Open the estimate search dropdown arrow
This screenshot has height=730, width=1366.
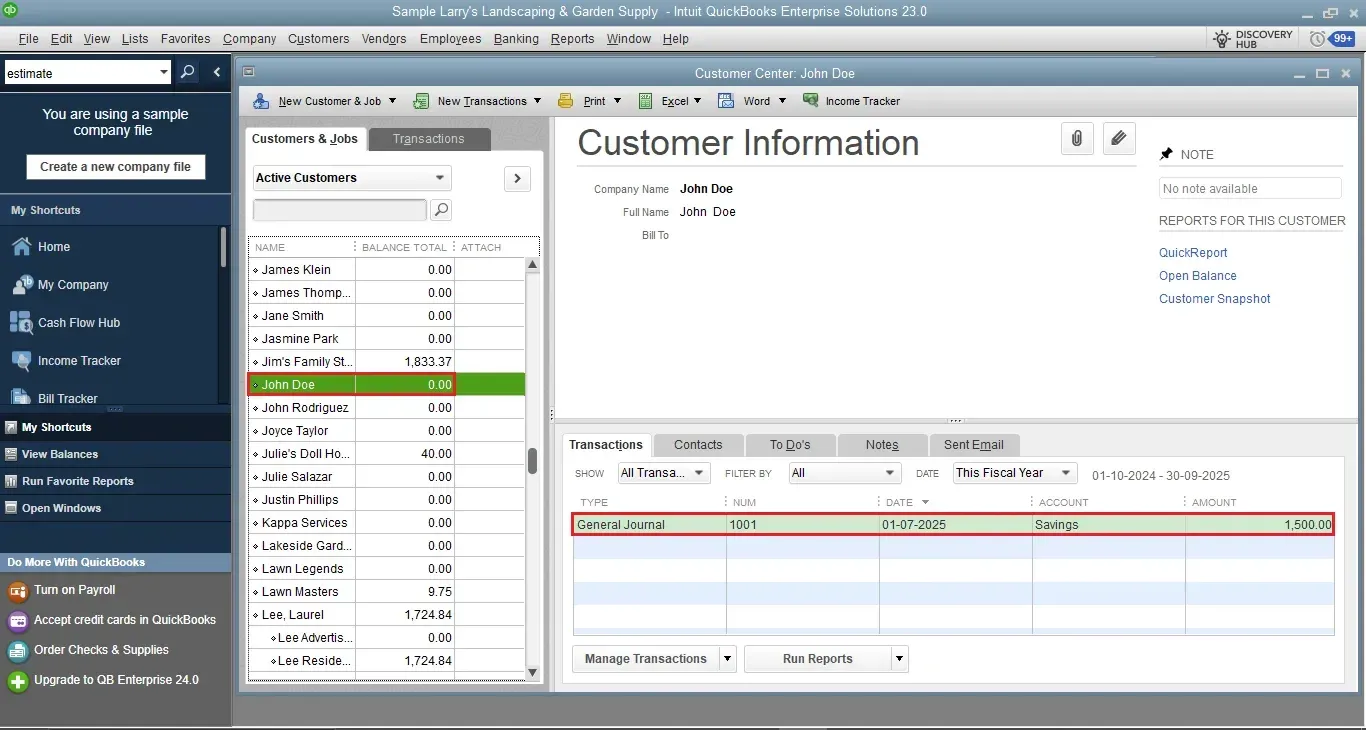[165, 72]
